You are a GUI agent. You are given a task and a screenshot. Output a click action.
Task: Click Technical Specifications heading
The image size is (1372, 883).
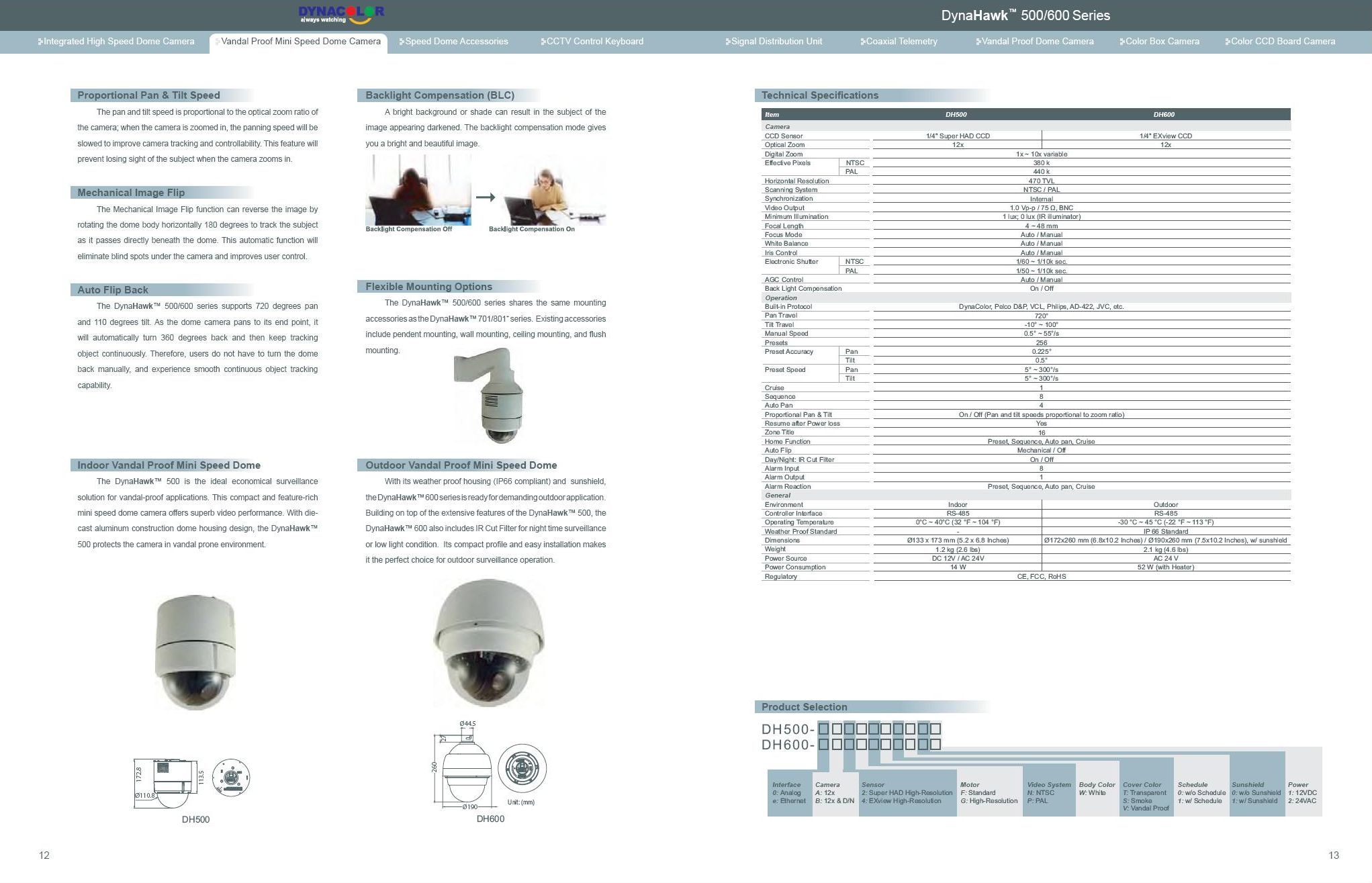pyautogui.click(x=819, y=95)
